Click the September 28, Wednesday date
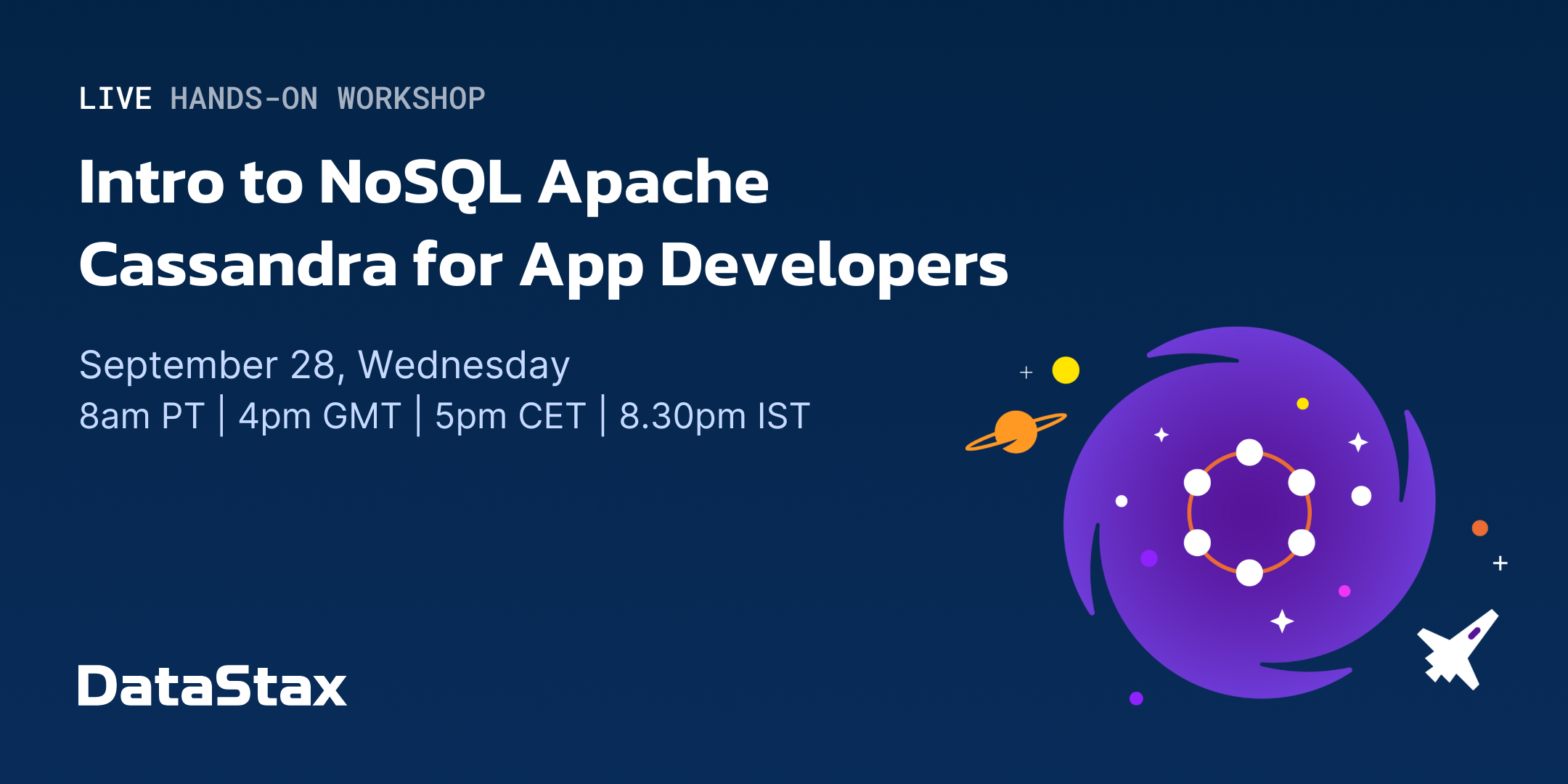Image resolution: width=1568 pixels, height=784 pixels. pos(324,365)
